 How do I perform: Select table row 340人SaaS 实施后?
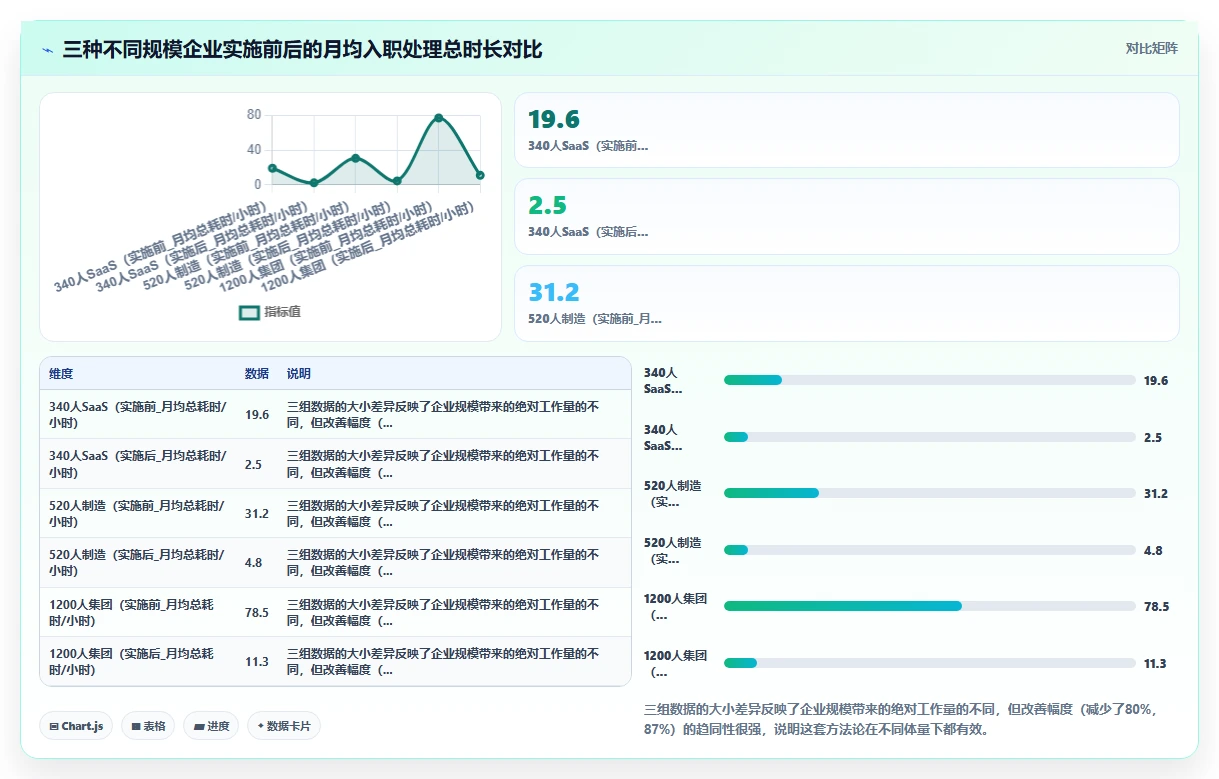pyautogui.click(x=335, y=464)
